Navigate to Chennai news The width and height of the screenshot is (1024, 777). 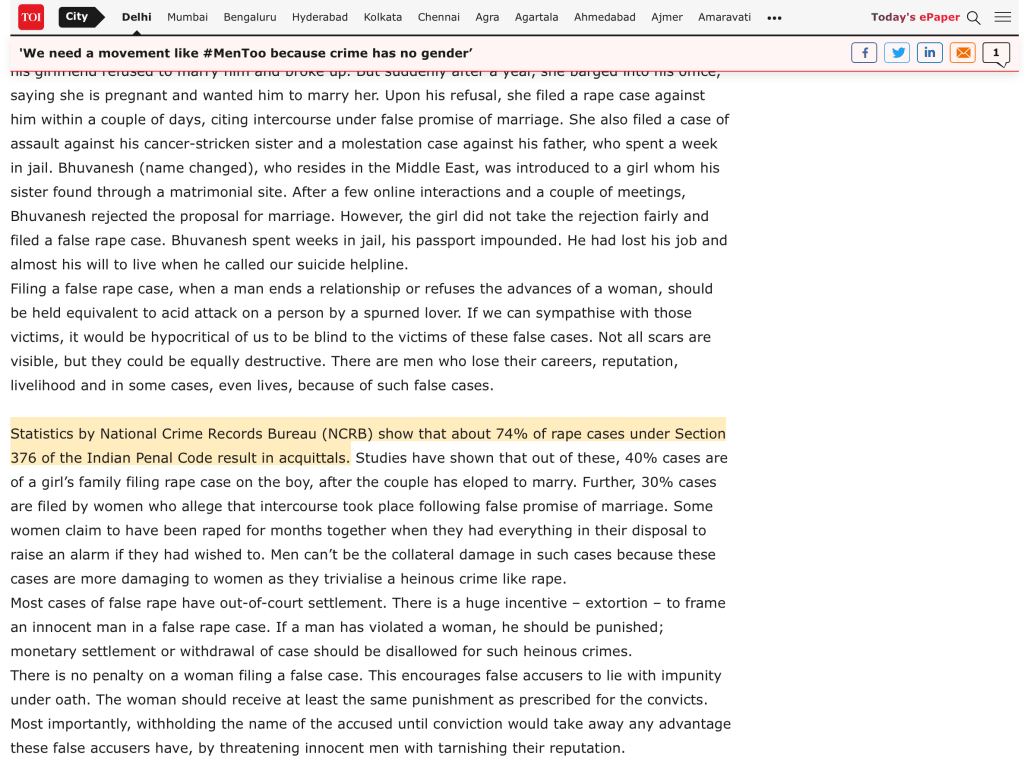[439, 17]
